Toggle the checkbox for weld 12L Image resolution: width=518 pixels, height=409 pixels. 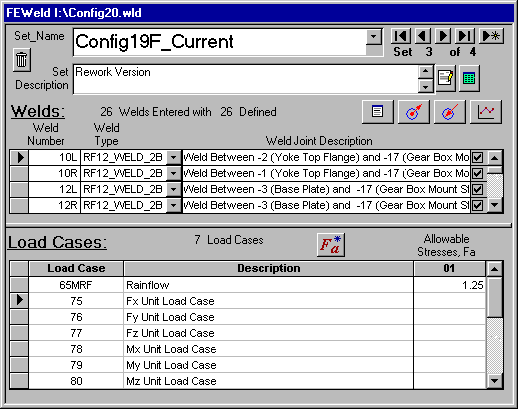pos(478,189)
